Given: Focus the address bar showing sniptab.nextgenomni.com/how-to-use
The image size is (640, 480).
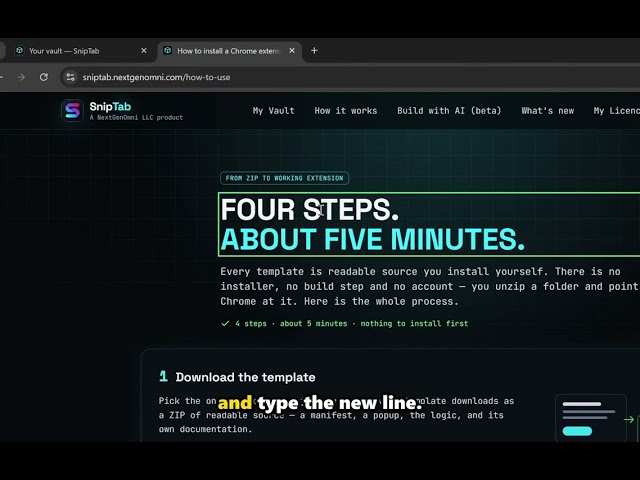Looking at the screenshot, I should tap(351, 77).
